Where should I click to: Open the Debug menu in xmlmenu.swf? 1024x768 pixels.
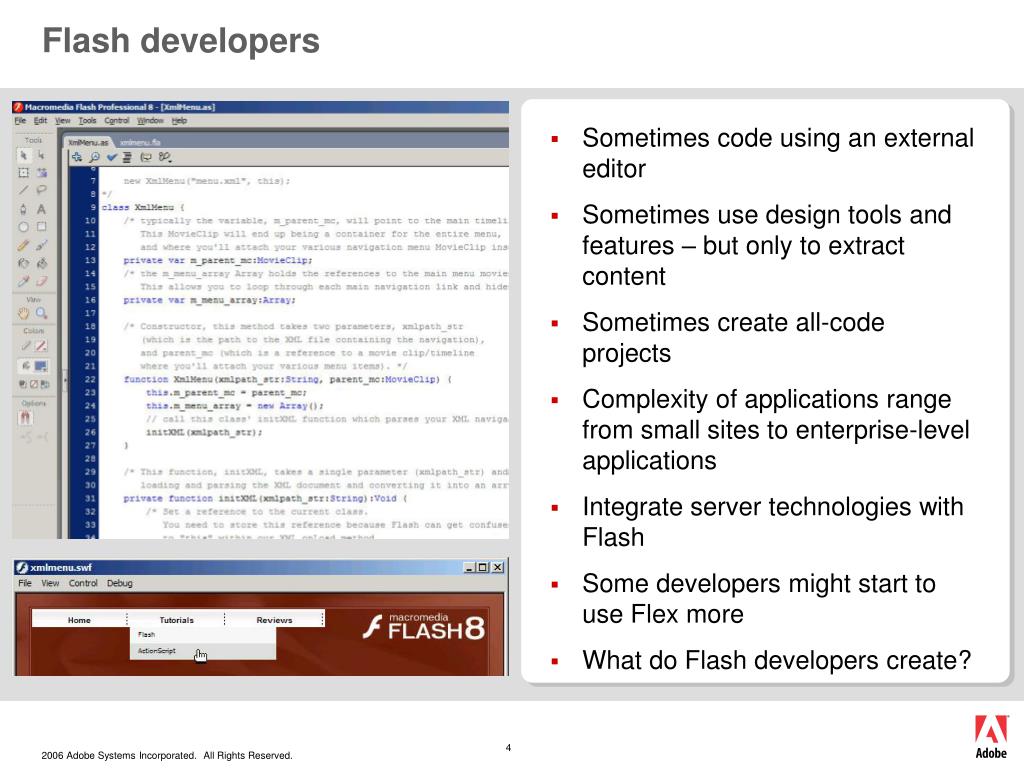coord(120,583)
